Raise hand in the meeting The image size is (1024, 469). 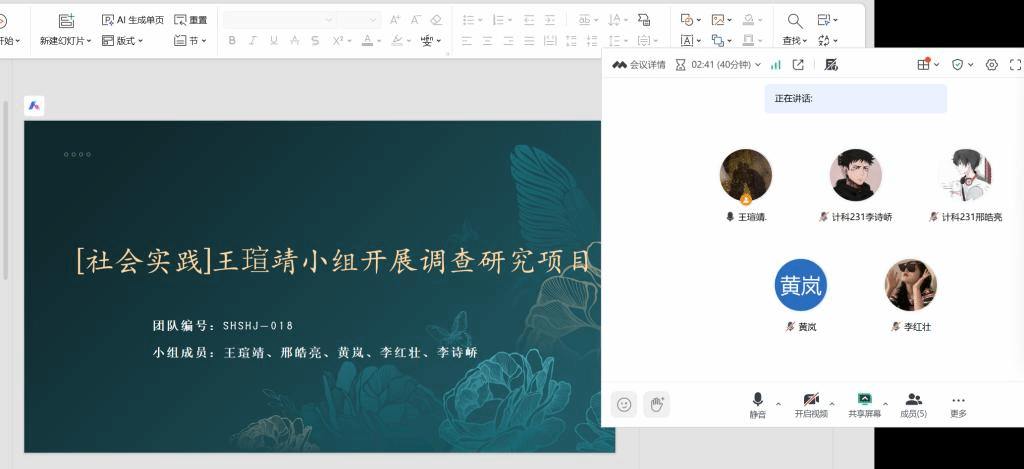point(656,404)
